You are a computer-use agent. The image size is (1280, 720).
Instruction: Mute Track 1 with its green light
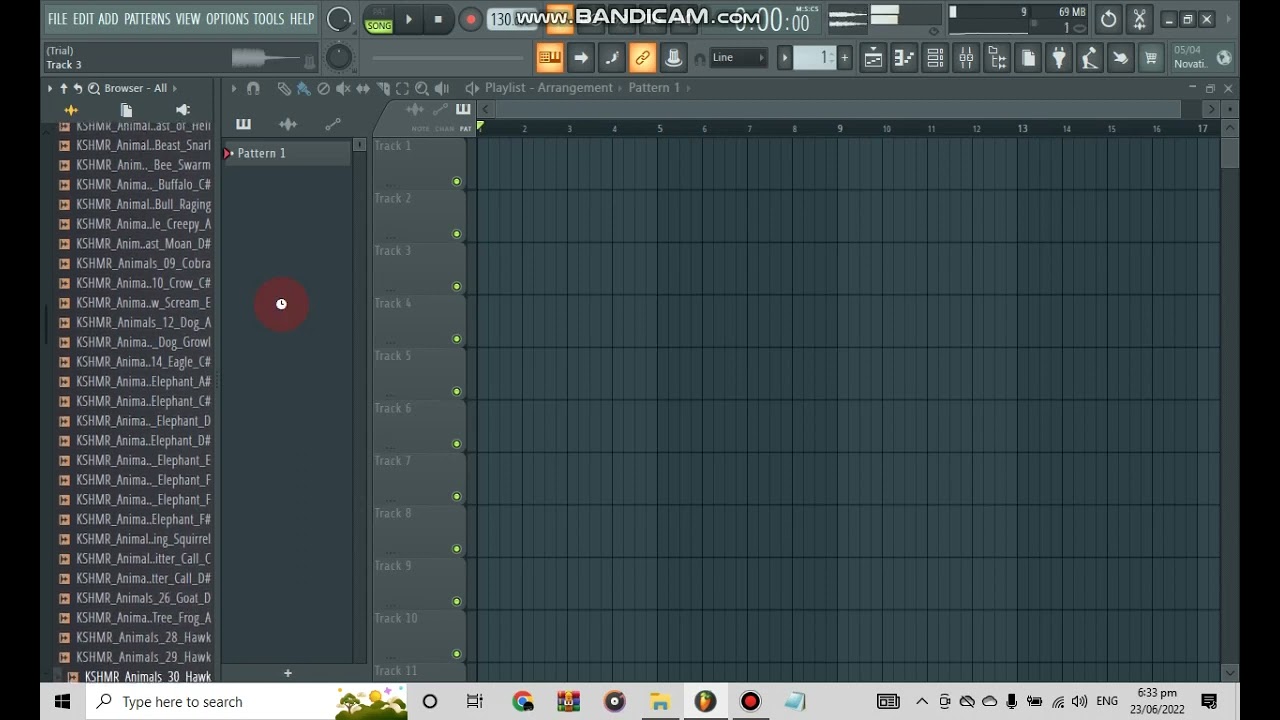pos(457,182)
